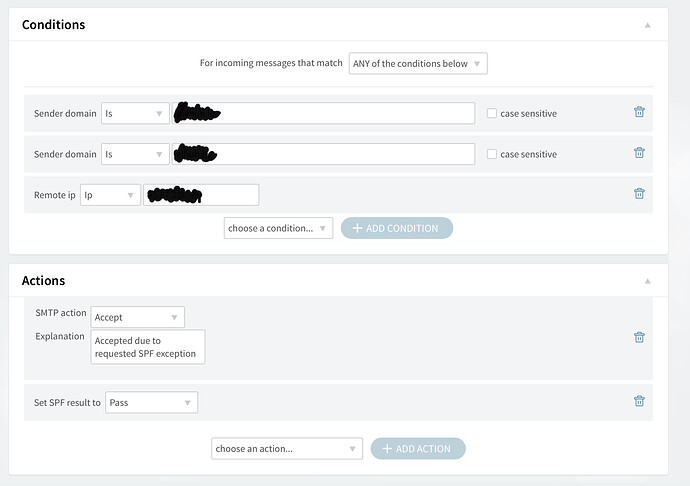
Task: Click the ADD CONDITION button
Action: tap(397, 228)
